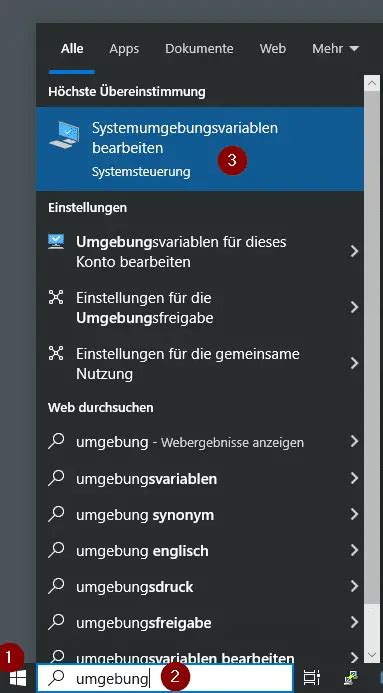383x693 pixels.
Task: Click the scrollbar down arrow in the results
Action: click(372, 655)
